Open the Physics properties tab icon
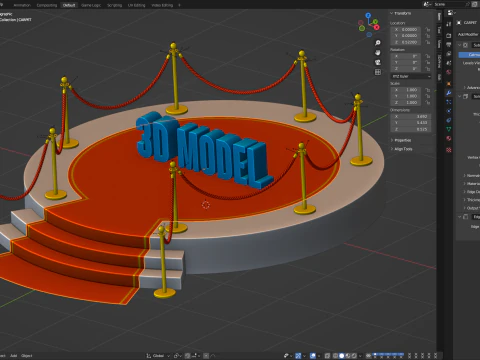480x360 pixels. click(449, 111)
